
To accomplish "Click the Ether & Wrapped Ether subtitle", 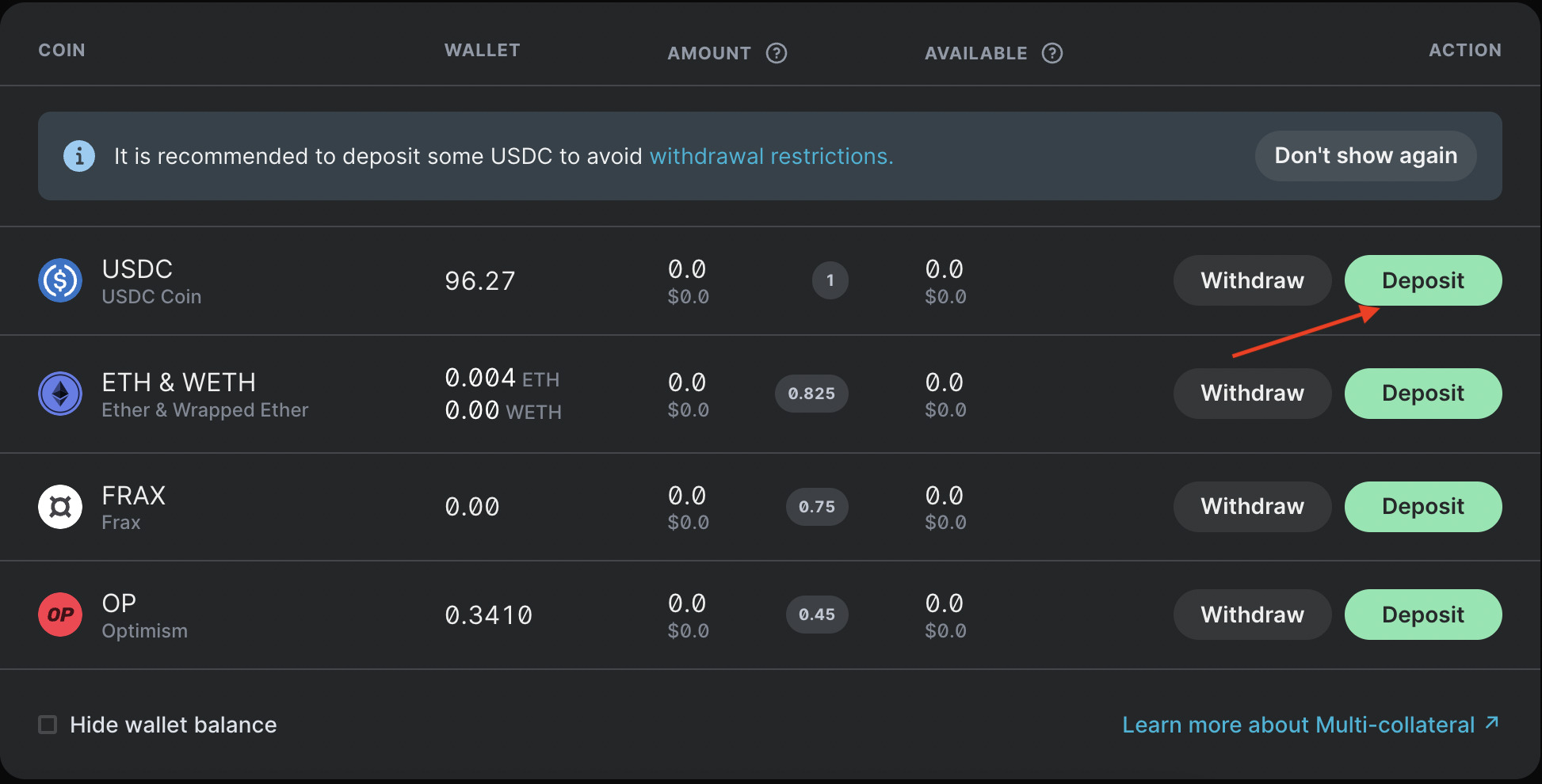I will [x=205, y=410].
